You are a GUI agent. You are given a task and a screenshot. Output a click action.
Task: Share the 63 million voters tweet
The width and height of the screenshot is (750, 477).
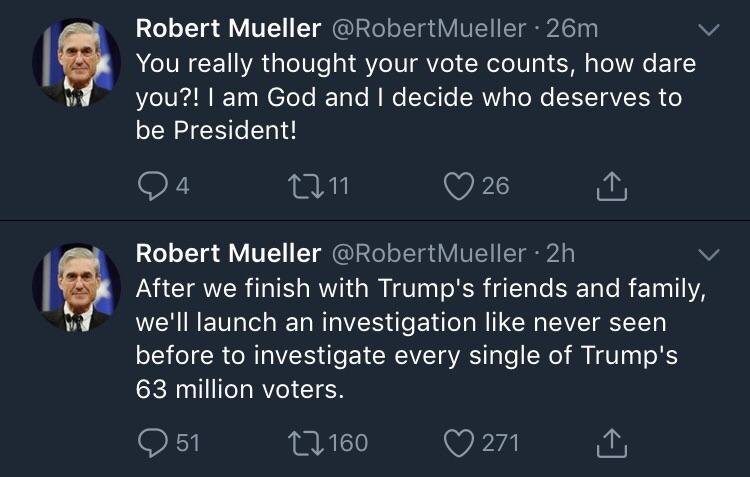pos(613,441)
